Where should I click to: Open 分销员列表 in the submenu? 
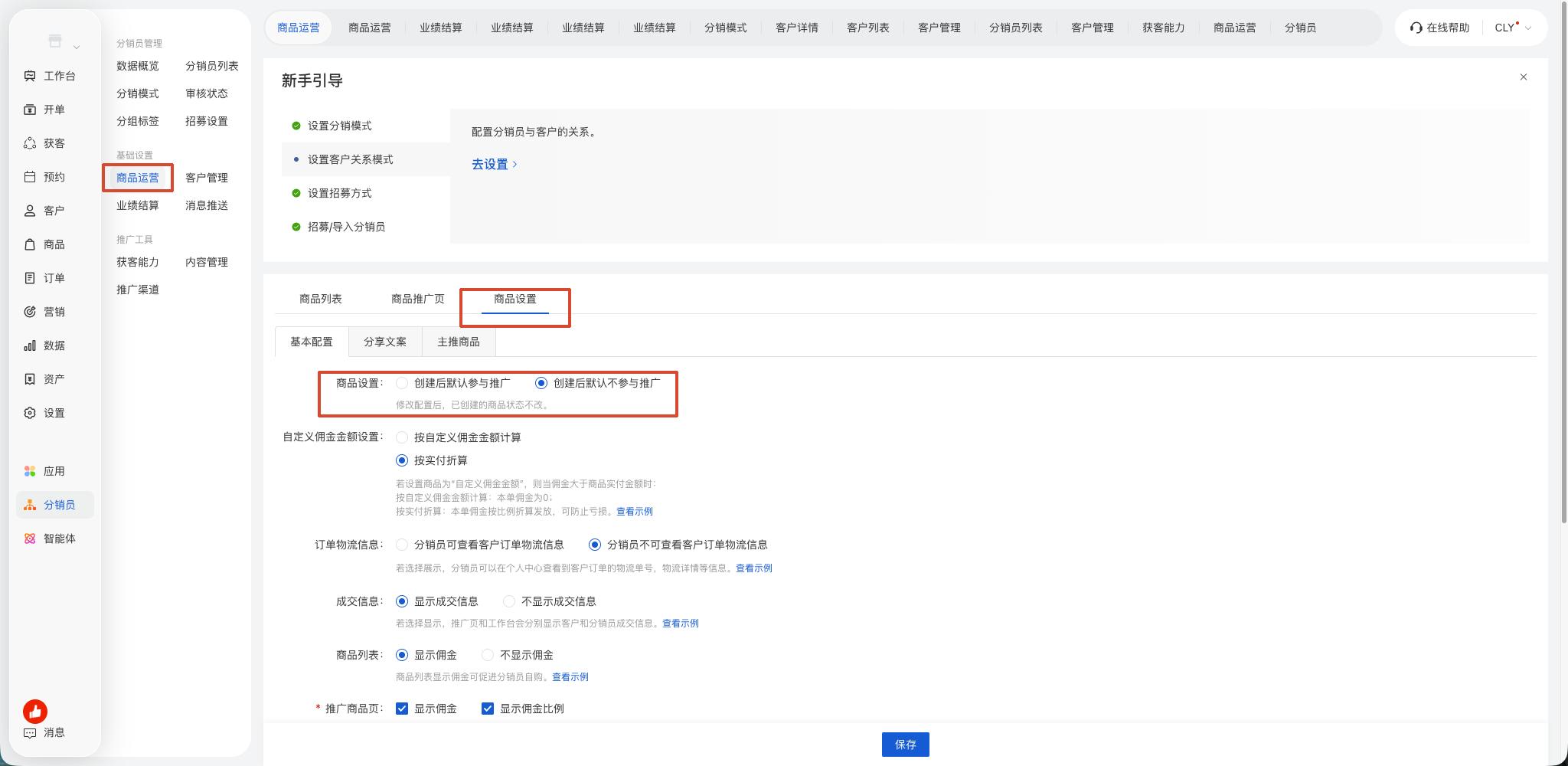[x=212, y=66]
